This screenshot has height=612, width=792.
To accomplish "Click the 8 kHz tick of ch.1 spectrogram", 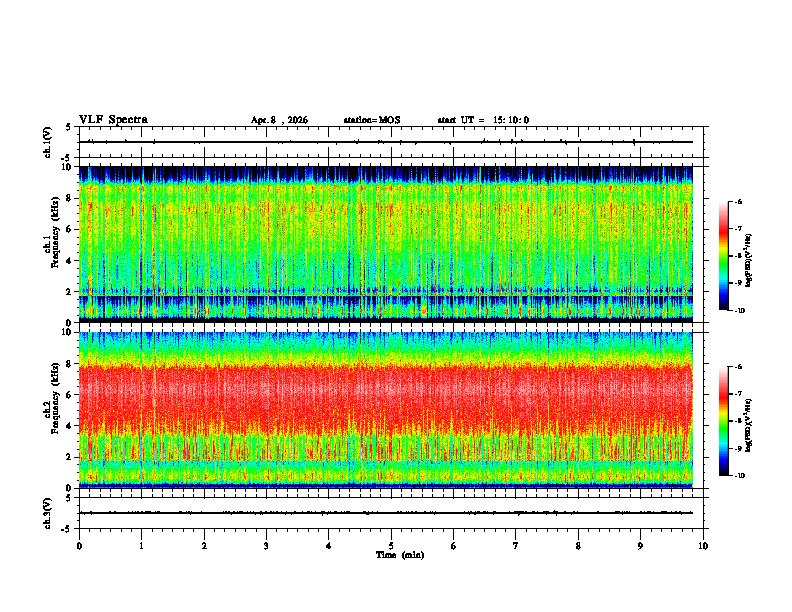I will click(x=70, y=198).
